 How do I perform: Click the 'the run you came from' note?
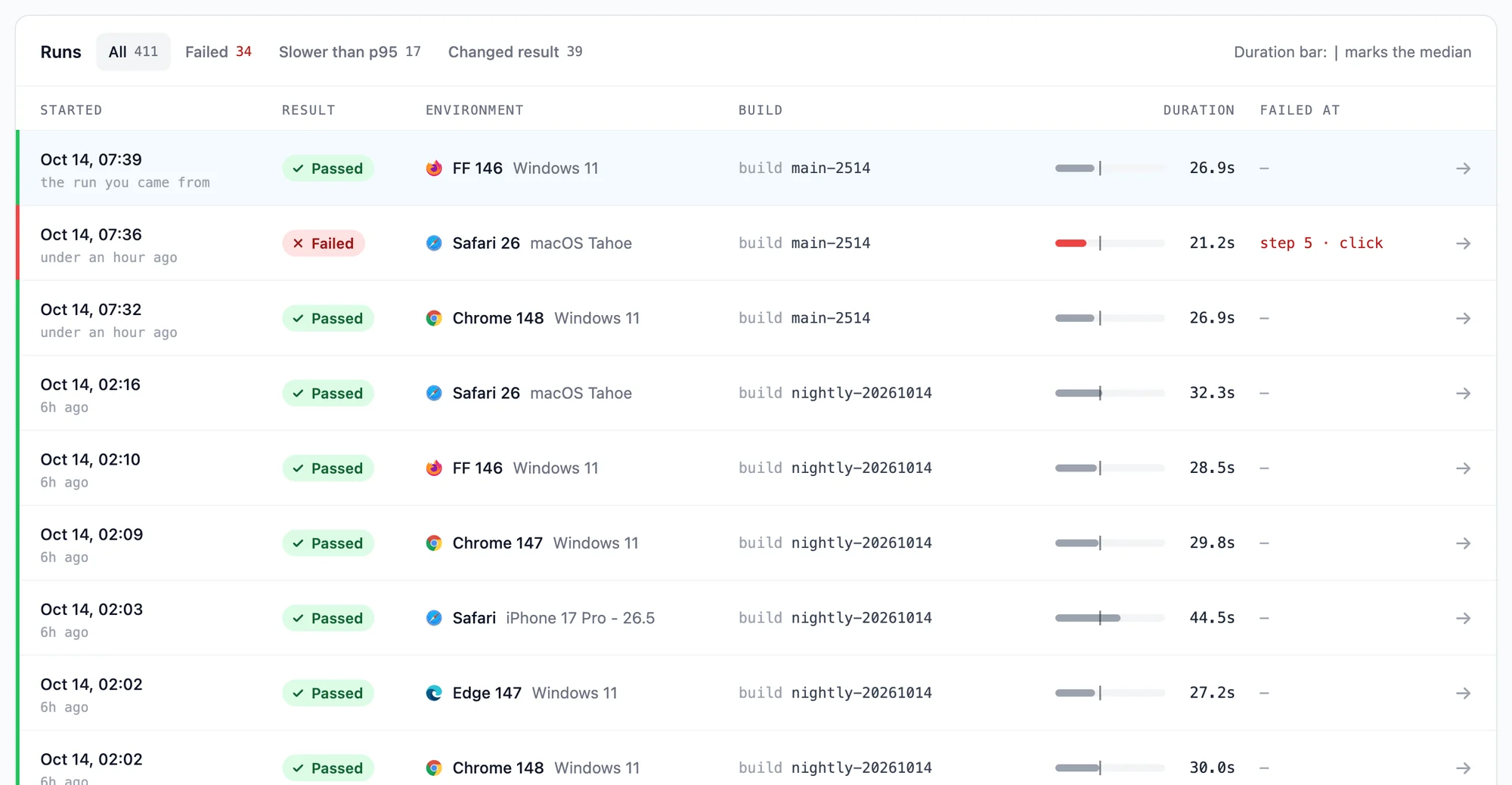click(x=125, y=183)
